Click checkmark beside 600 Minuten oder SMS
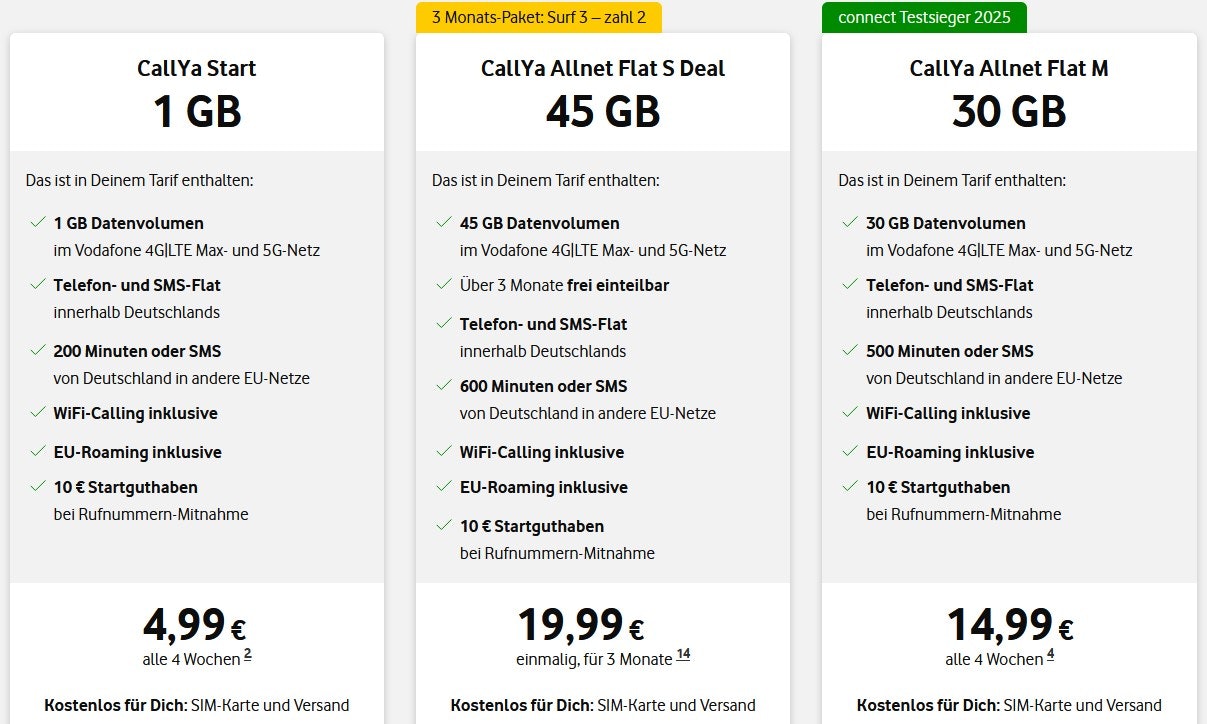Screen dimensions: 1207x724 click(443, 385)
